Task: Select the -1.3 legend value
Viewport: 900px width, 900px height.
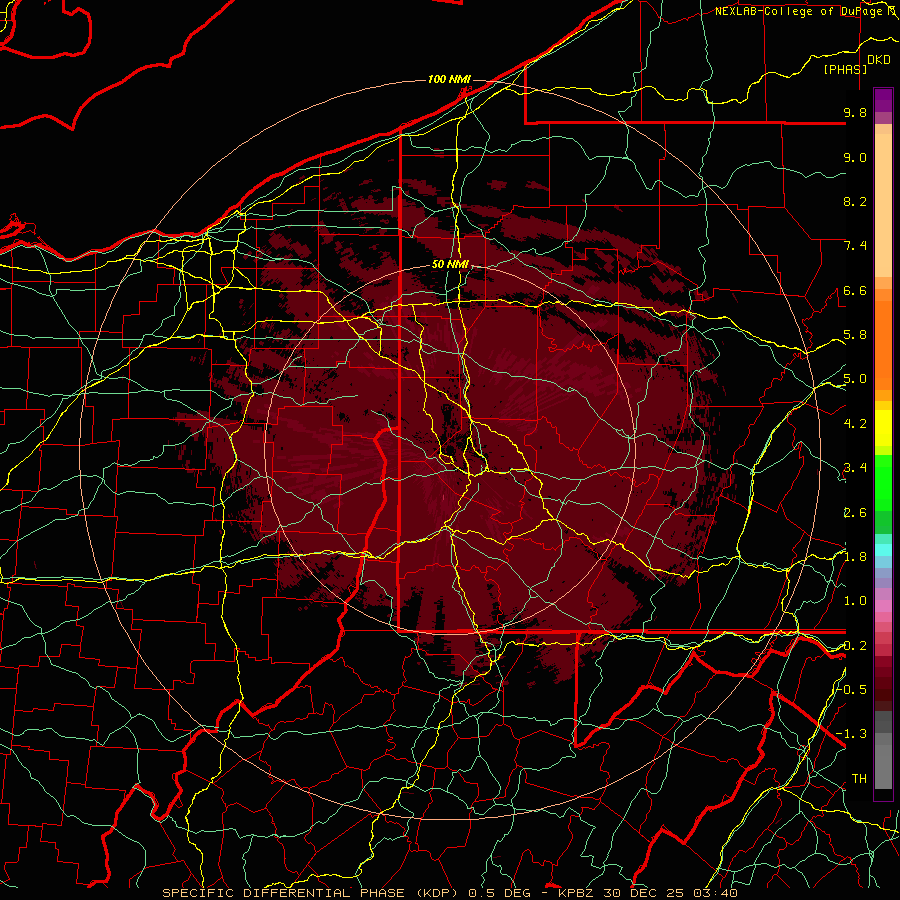Action: coord(852,734)
